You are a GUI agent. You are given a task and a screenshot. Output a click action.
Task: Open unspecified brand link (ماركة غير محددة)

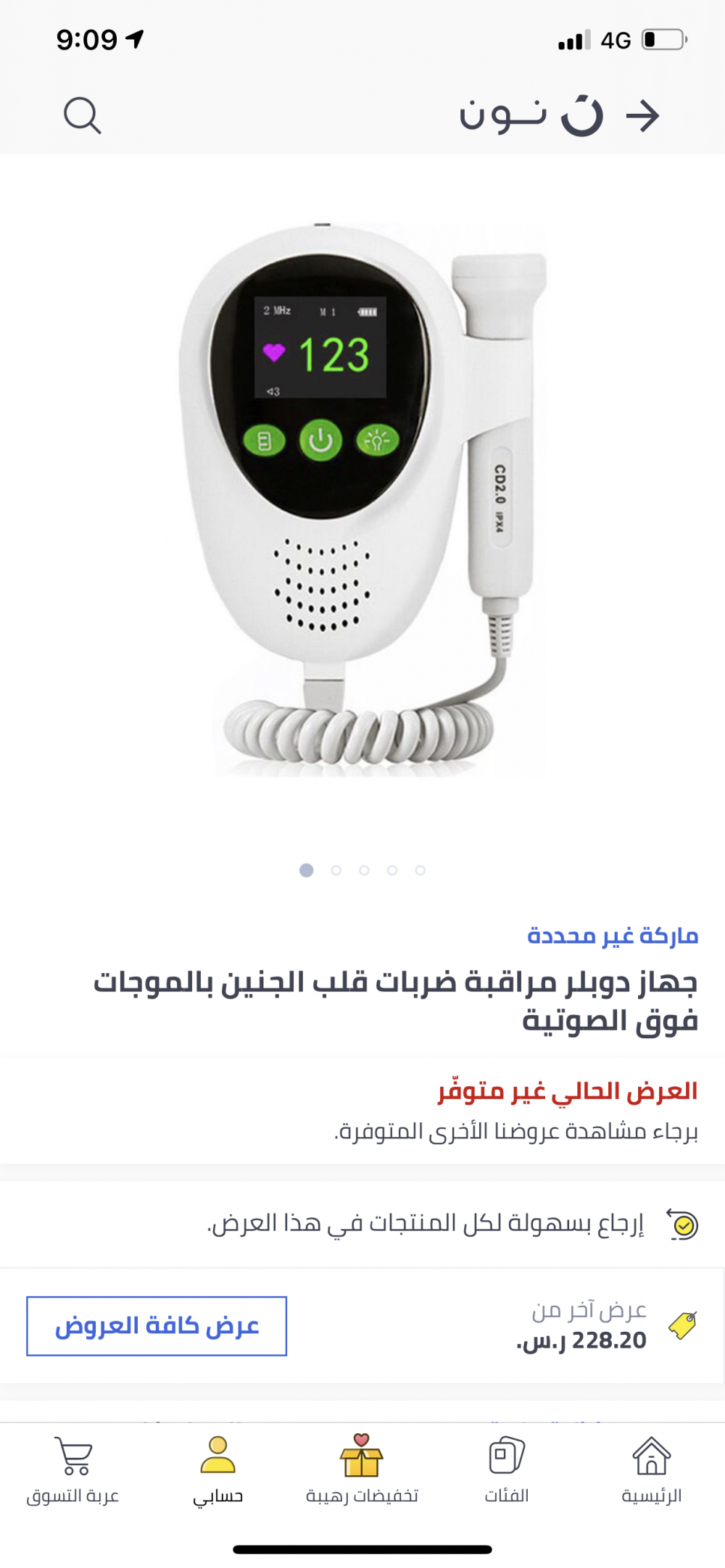pyautogui.click(x=613, y=935)
